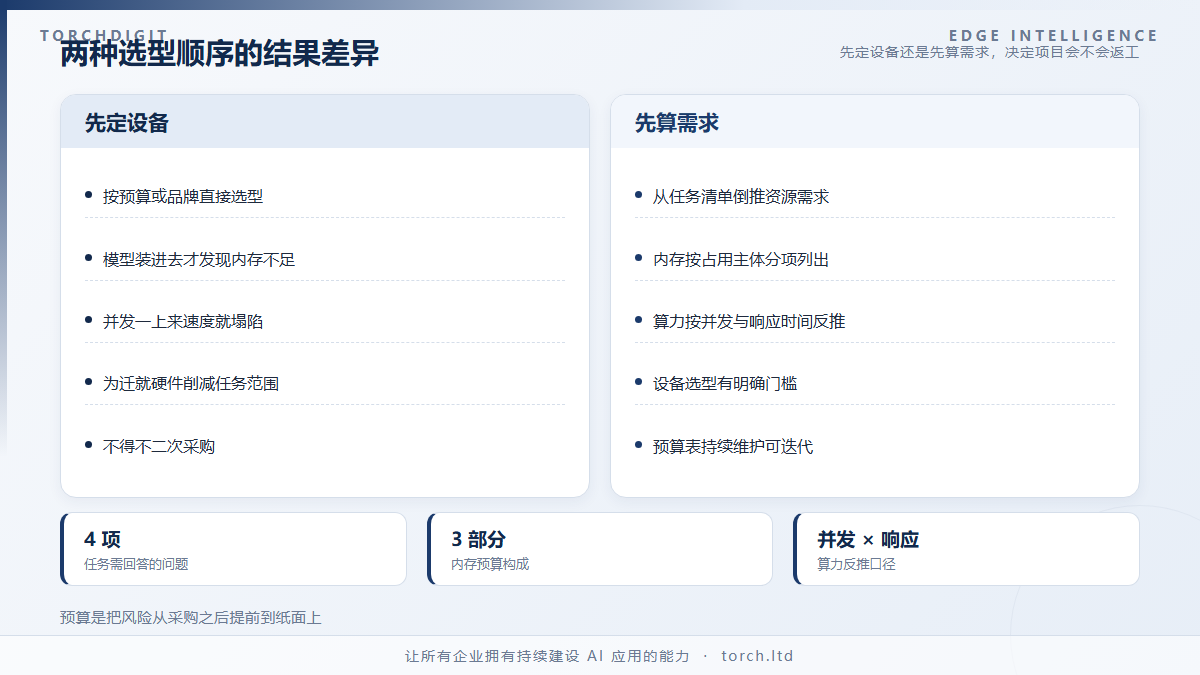Click the 任务需回答的问题 caption

click(x=136, y=564)
